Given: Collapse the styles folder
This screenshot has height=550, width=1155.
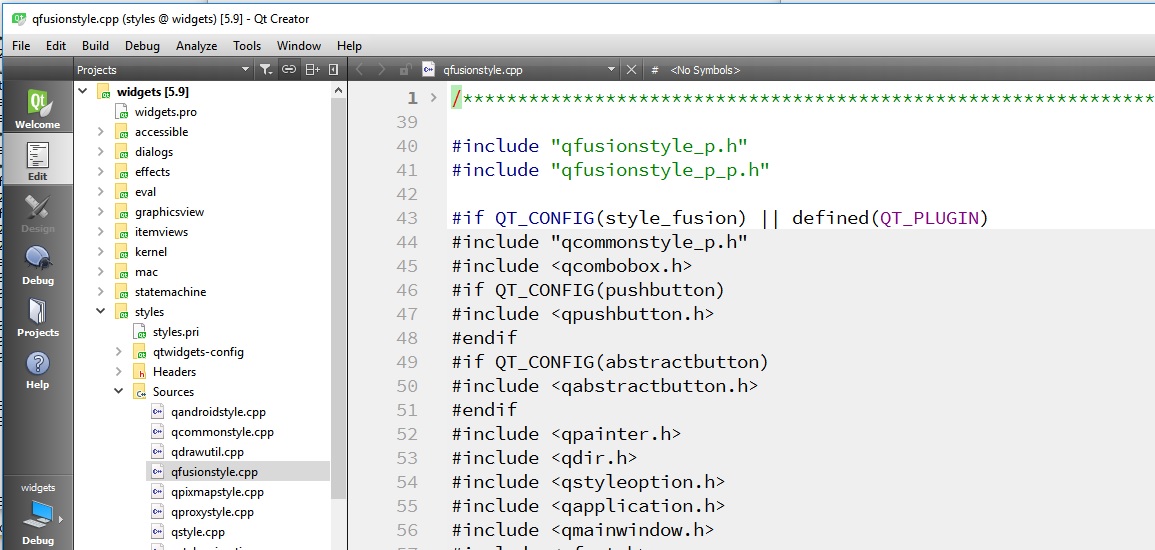Looking at the screenshot, I should click(x=101, y=312).
